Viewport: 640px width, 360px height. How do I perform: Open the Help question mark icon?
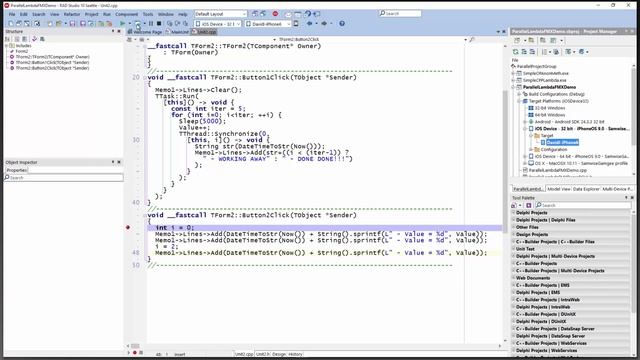(342, 24)
